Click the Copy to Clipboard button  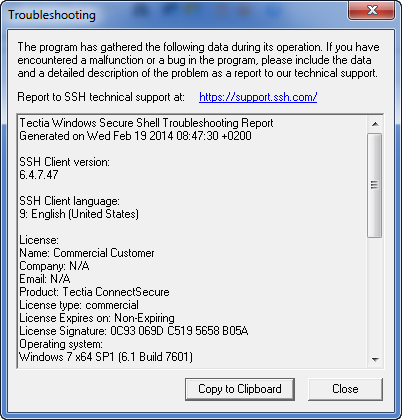[x=240, y=389]
